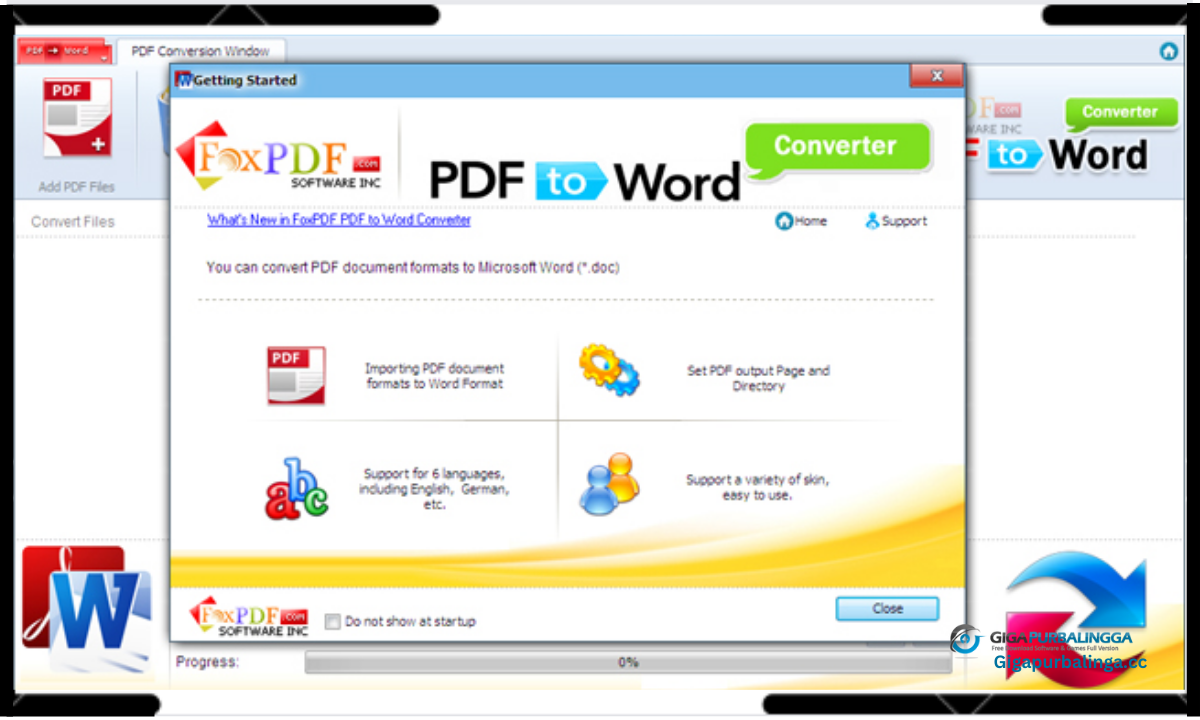
Task: Open What's New in FoxPDF link
Action: pos(339,220)
